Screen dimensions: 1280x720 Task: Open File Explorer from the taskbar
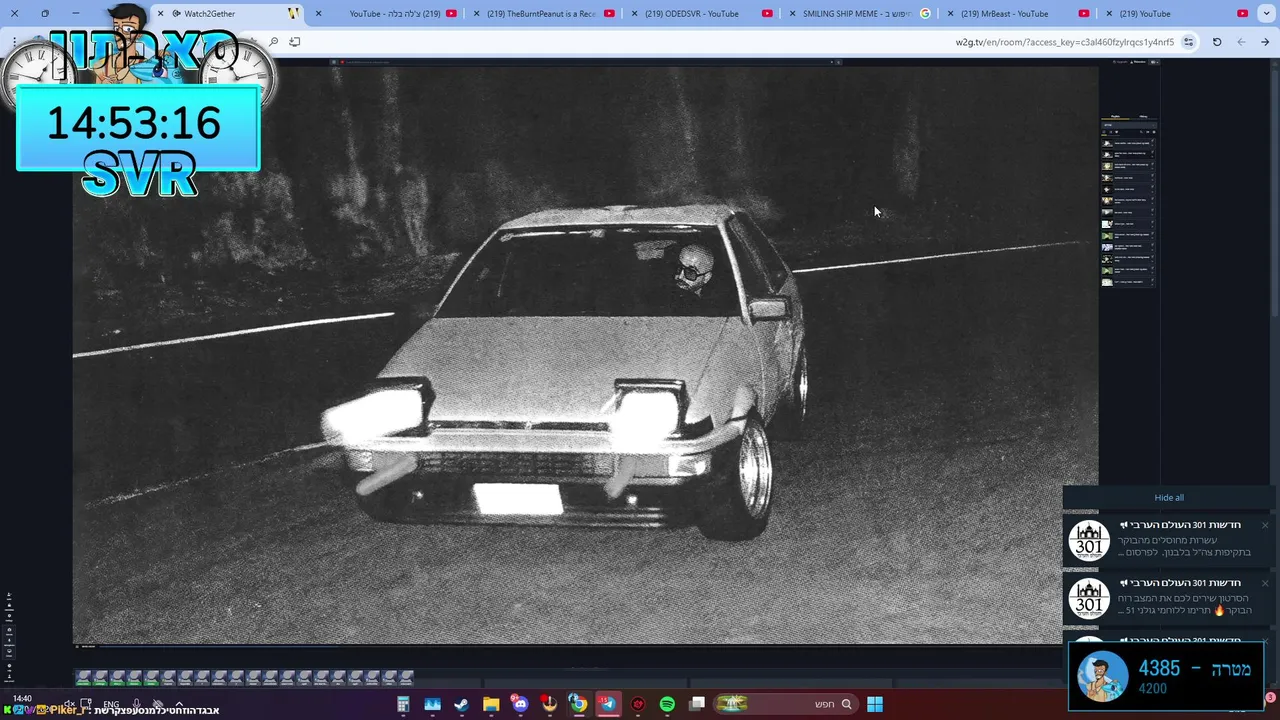coord(491,704)
